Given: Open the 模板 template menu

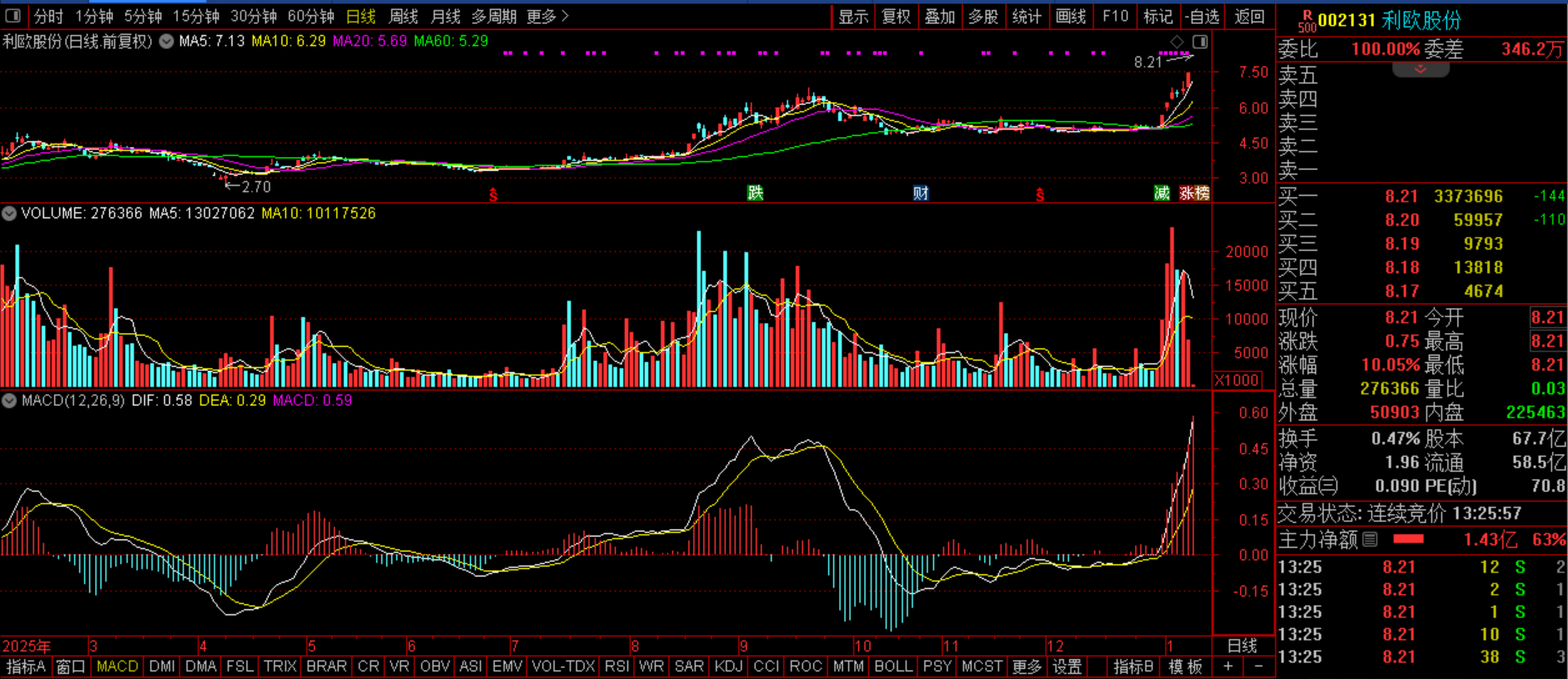Looking at the screenshot, I should click(x=1185, y=667).
